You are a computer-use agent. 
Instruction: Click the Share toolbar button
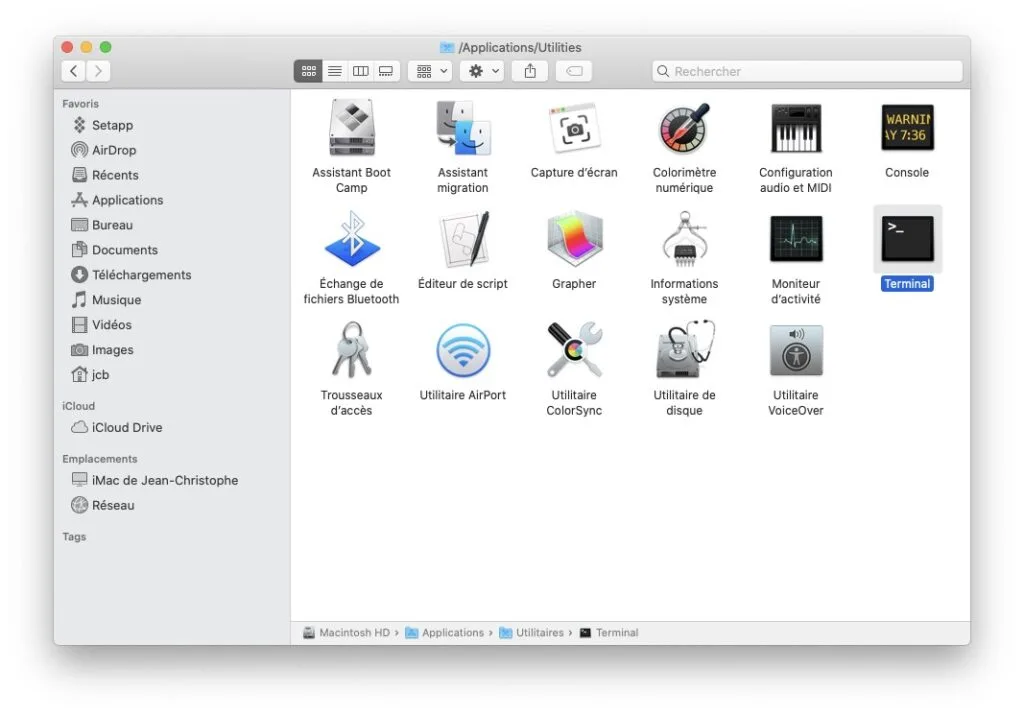(x=530, y=71)
